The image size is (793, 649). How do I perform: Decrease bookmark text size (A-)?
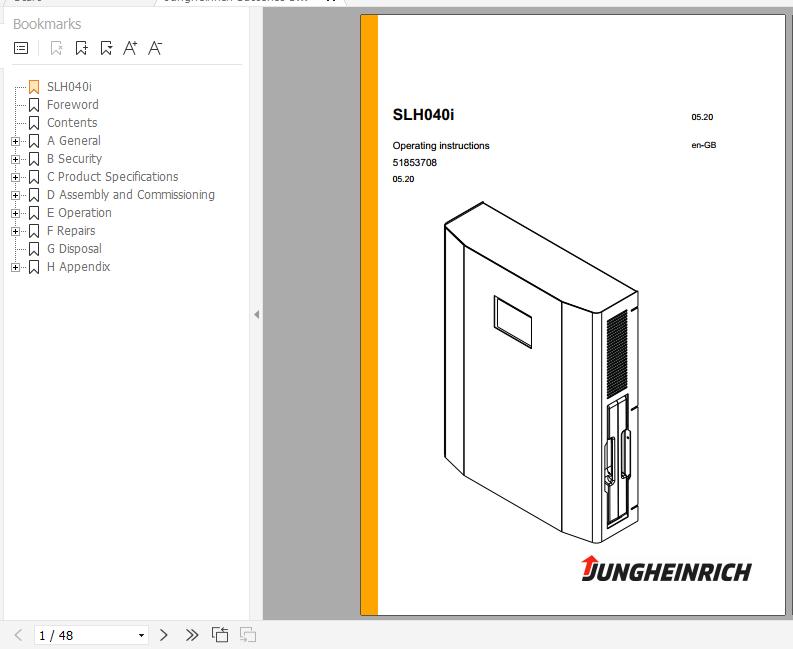[155, 48]
